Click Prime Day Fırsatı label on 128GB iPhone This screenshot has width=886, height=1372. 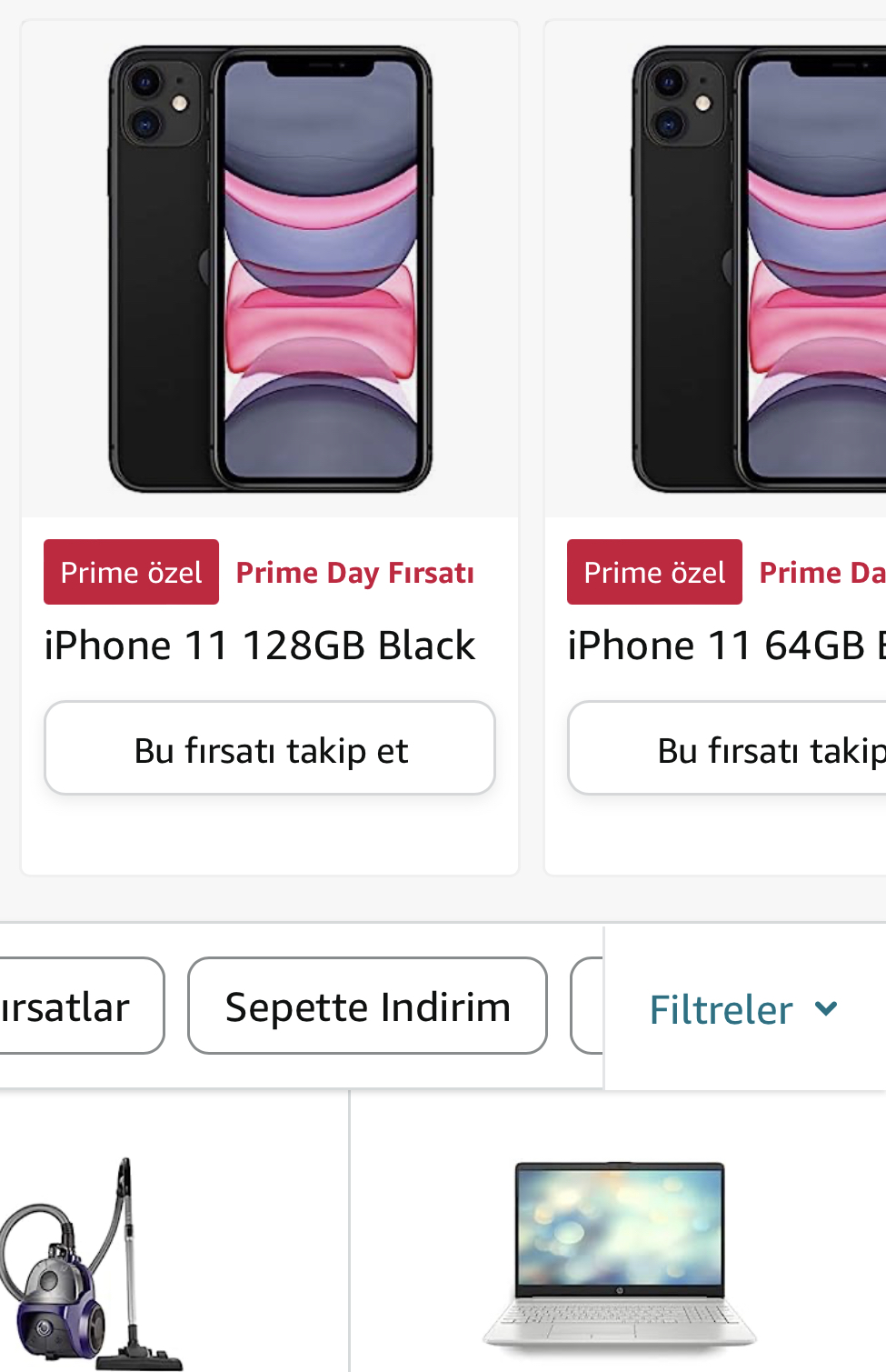(x=354, y=573)
